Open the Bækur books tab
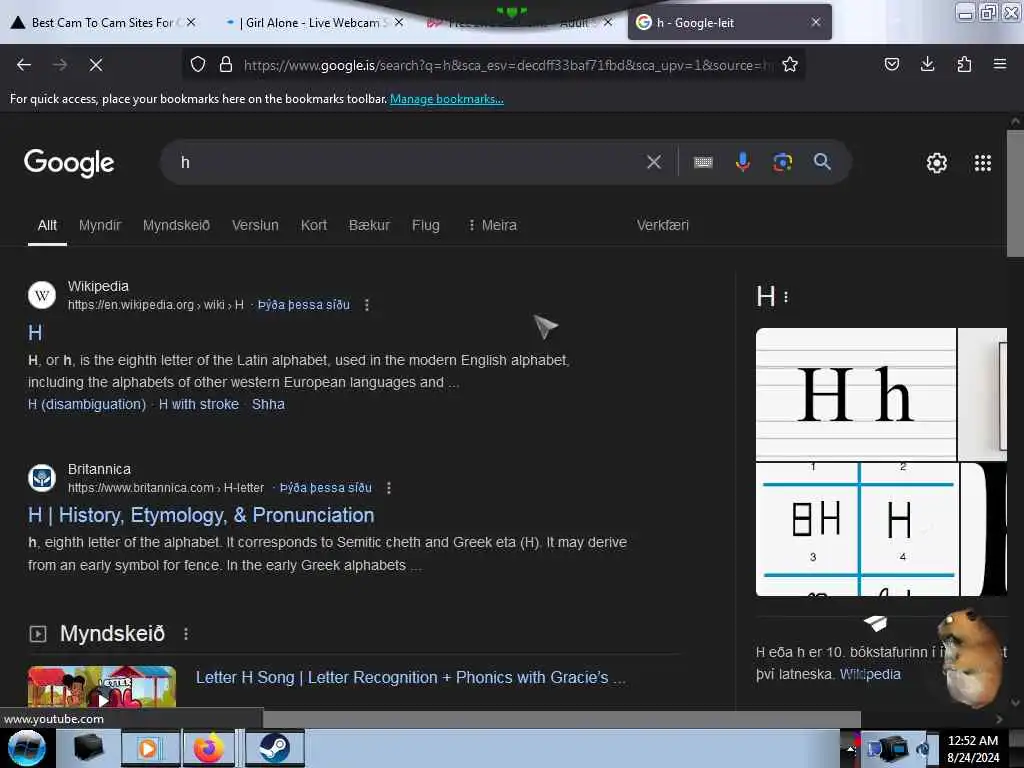1024x768 pixels. coord(369,225)
